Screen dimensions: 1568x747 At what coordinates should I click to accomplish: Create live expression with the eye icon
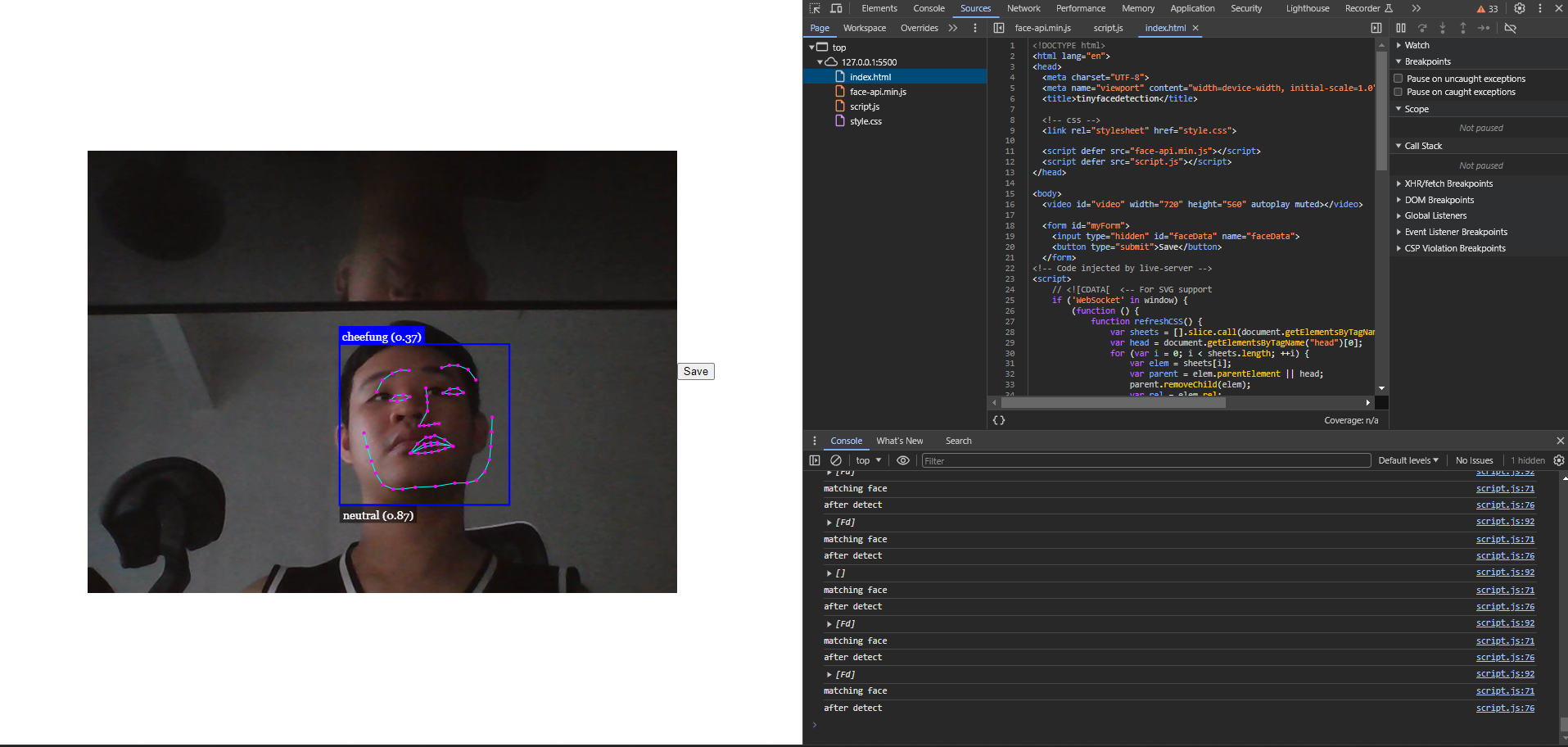[x=903, y=460]
